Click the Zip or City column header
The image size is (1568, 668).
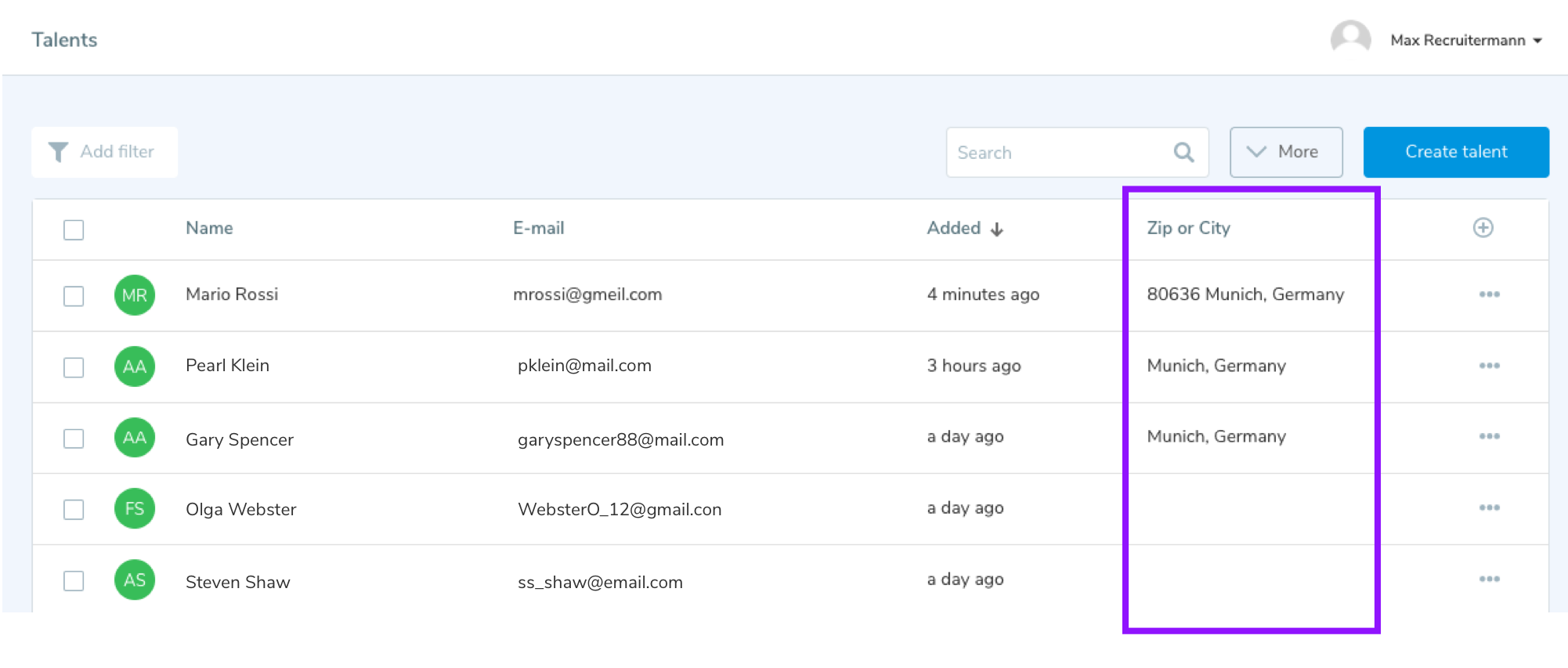point(1187,229)
